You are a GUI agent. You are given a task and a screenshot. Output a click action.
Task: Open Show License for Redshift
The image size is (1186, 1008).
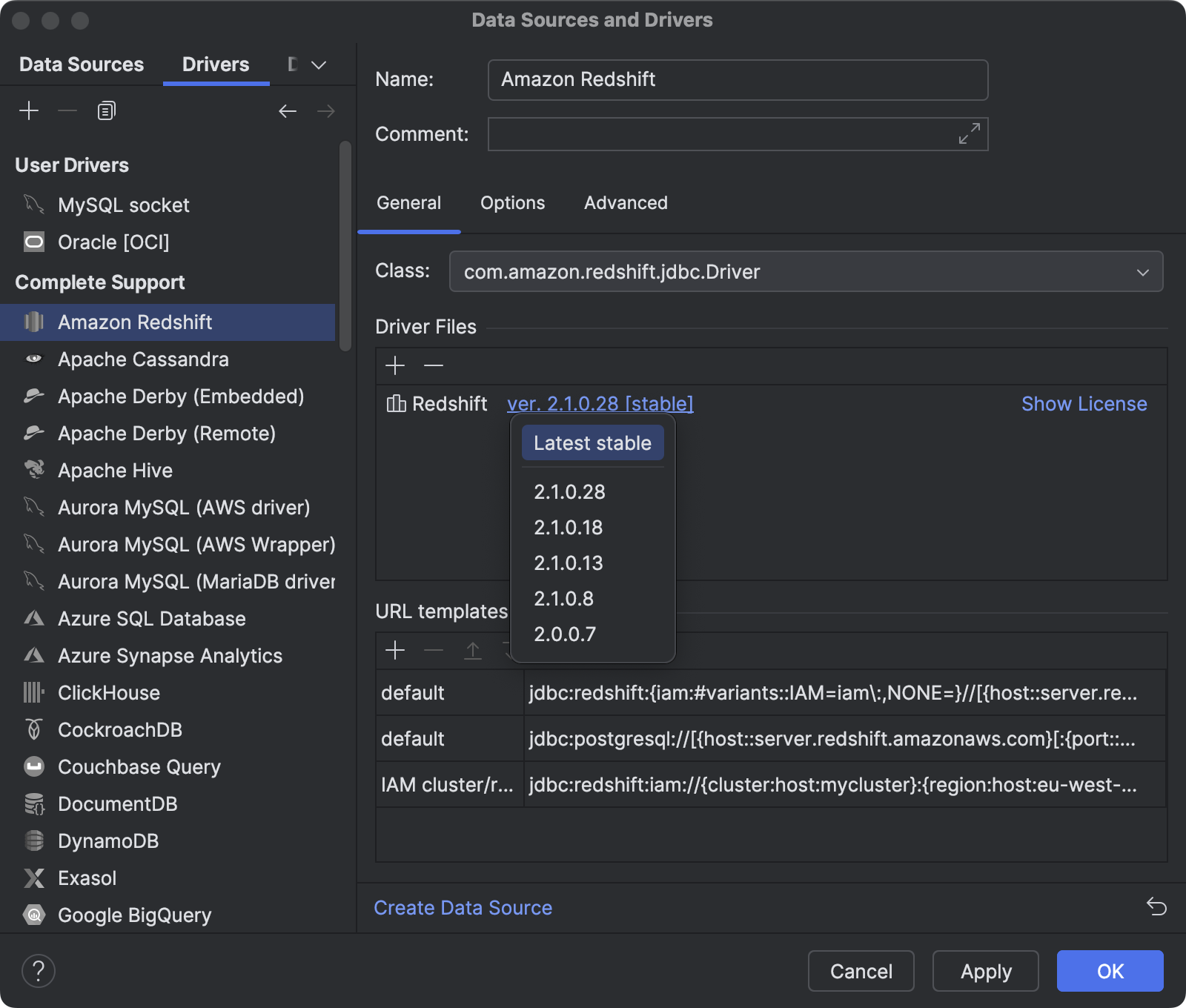click(x=1084, y=404)
